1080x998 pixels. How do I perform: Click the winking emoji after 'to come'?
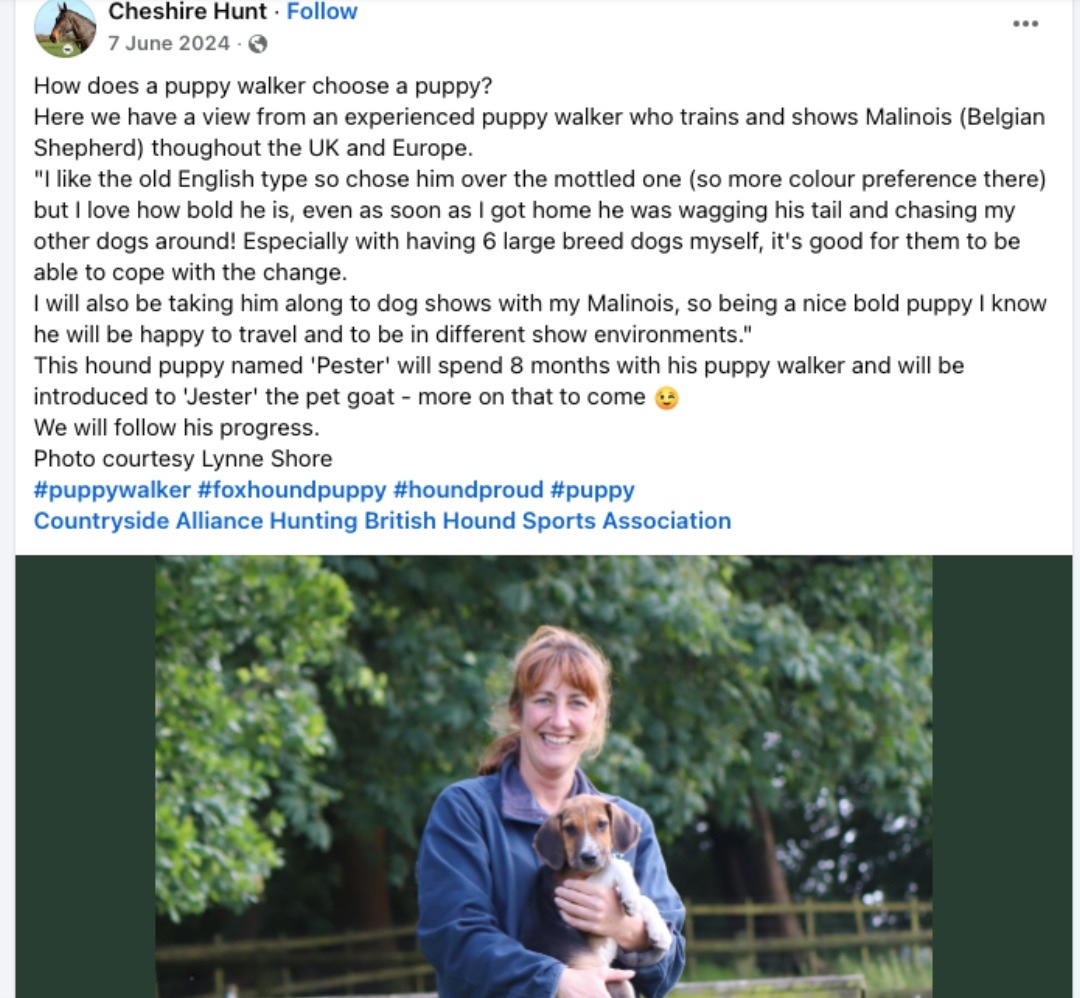click(666, 398)
